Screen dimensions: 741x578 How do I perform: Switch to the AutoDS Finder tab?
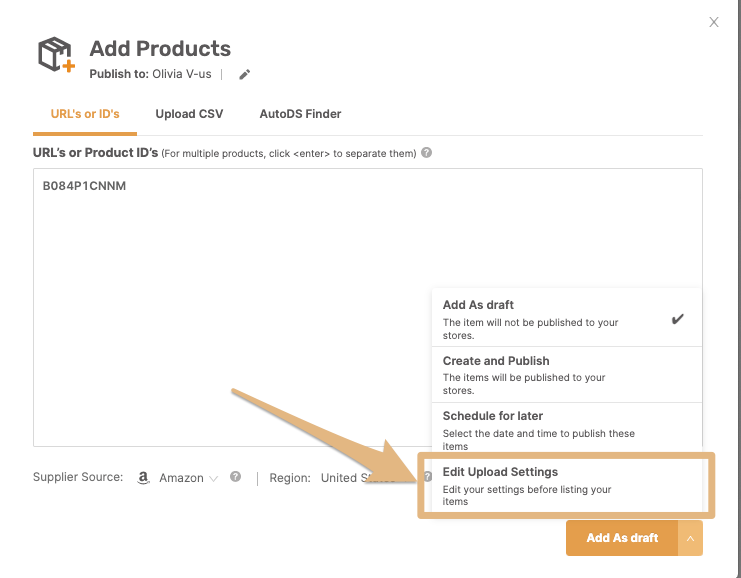click(300, 114)
